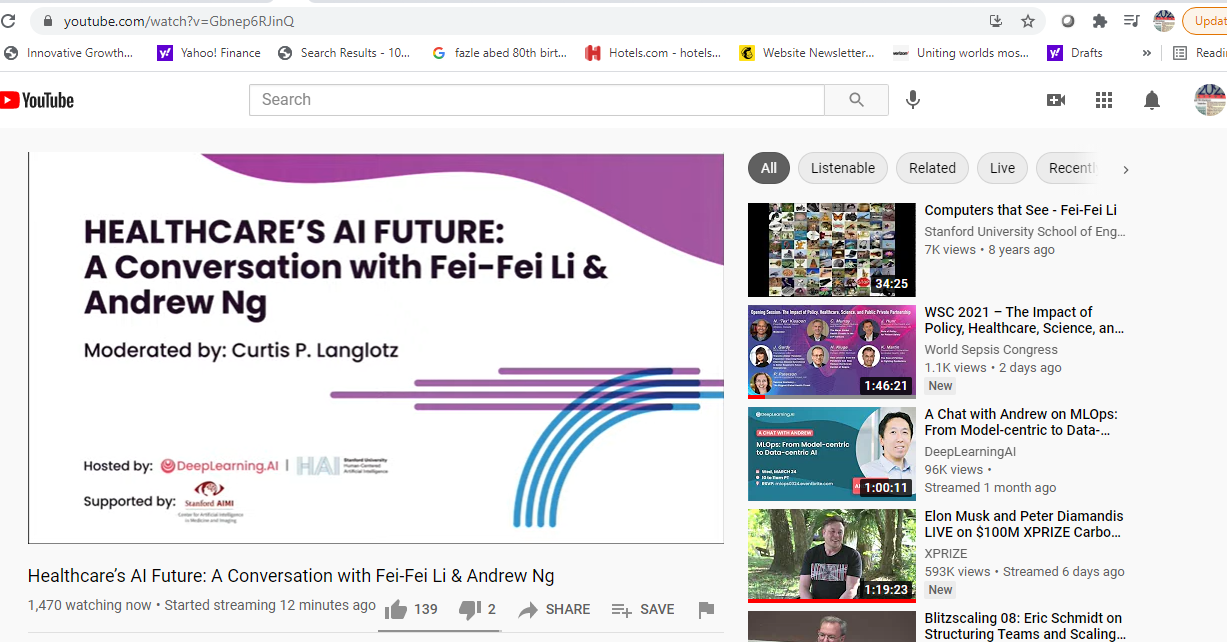
Task: Select the Live filter chip
Action: click(x=1003, y=168)
